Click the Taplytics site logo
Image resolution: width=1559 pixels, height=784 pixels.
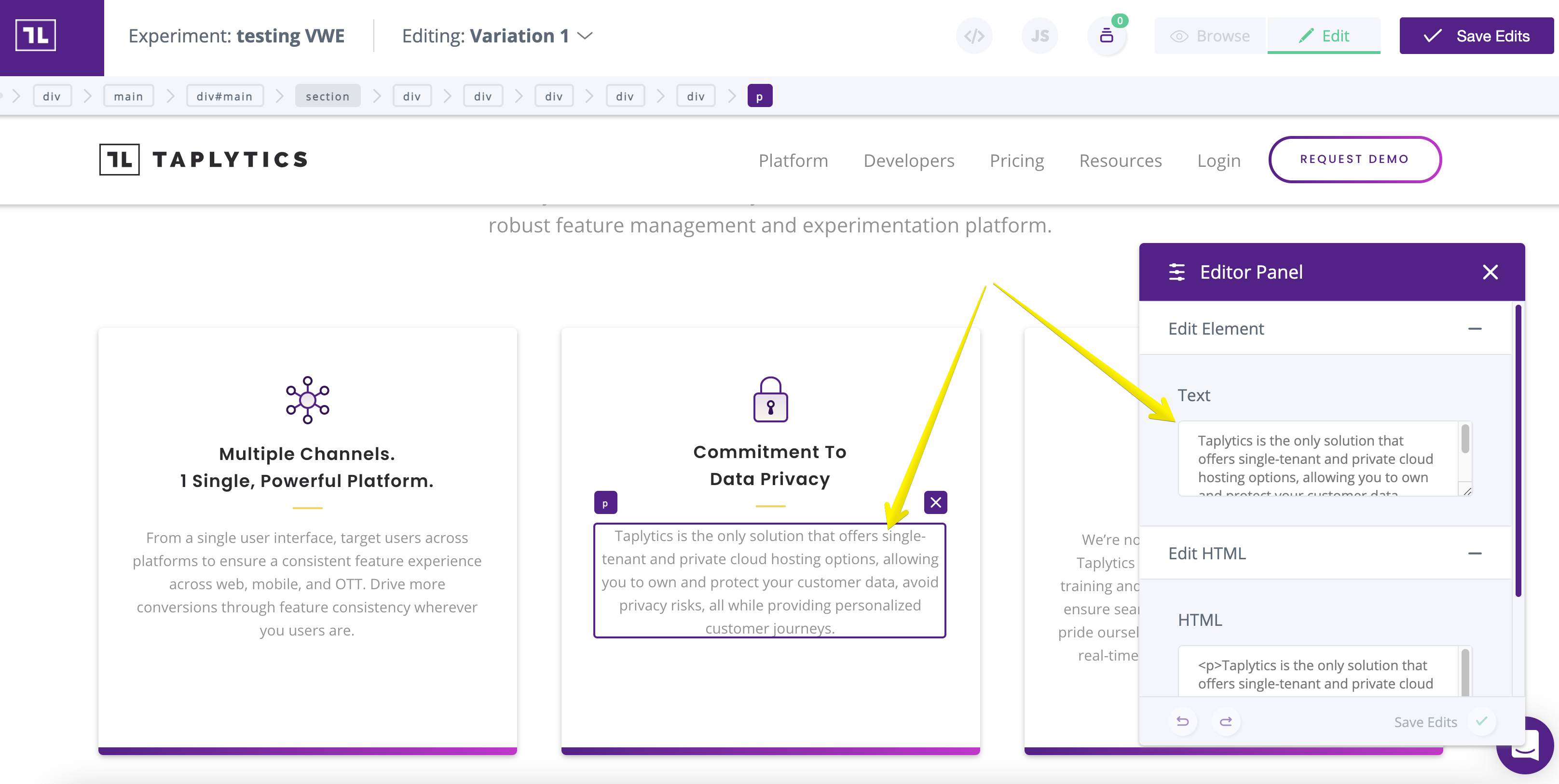(x=204, y=160)
